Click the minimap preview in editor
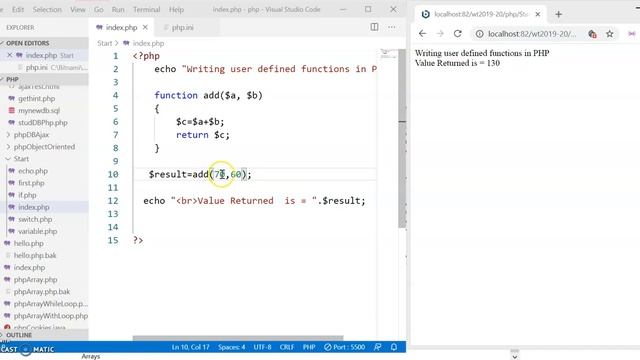This screenshot has width=640, height=360. pyautogui.click(x=388, y=54)
